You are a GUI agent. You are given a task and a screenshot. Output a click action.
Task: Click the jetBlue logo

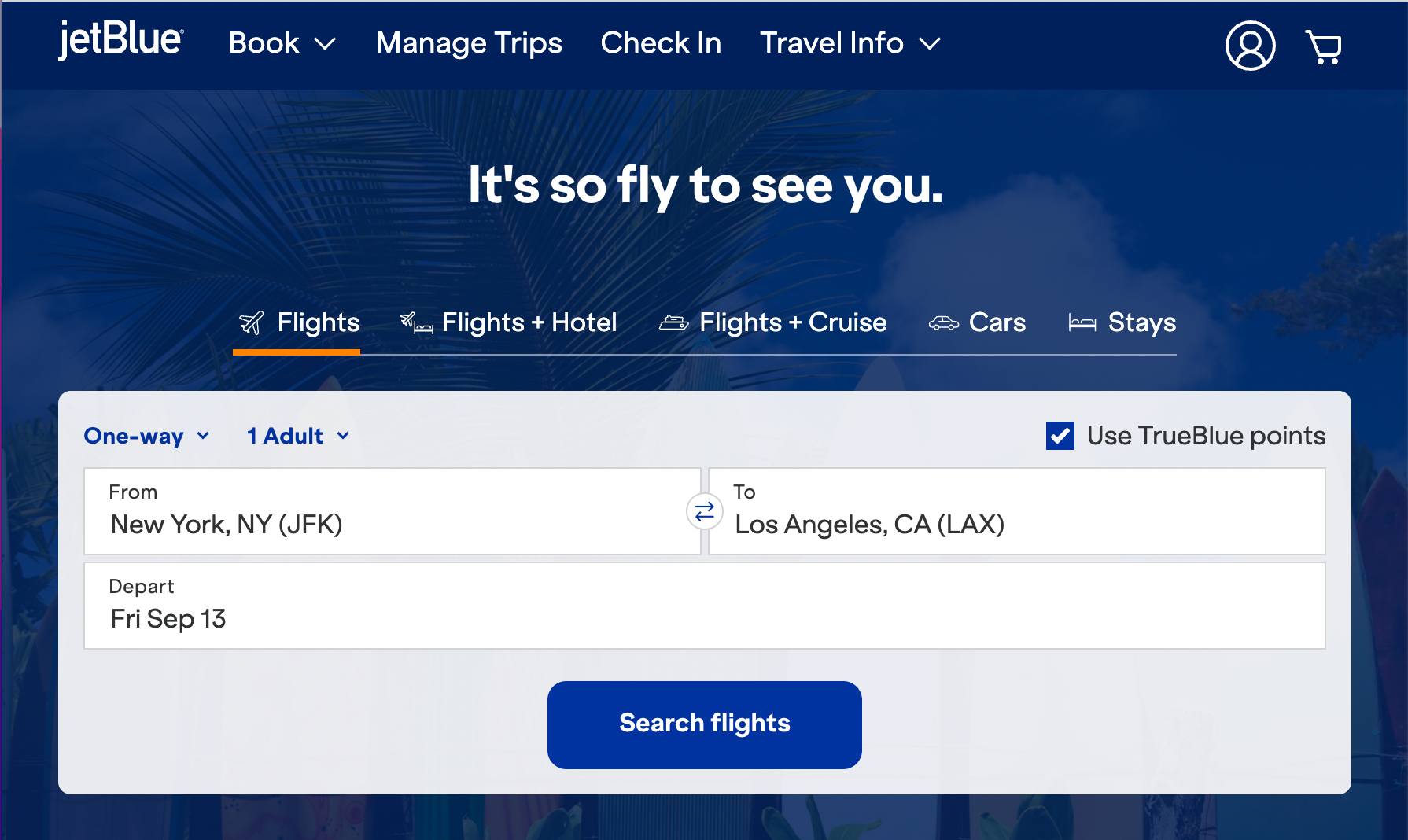pyautogui.click(x=120, y=40)
